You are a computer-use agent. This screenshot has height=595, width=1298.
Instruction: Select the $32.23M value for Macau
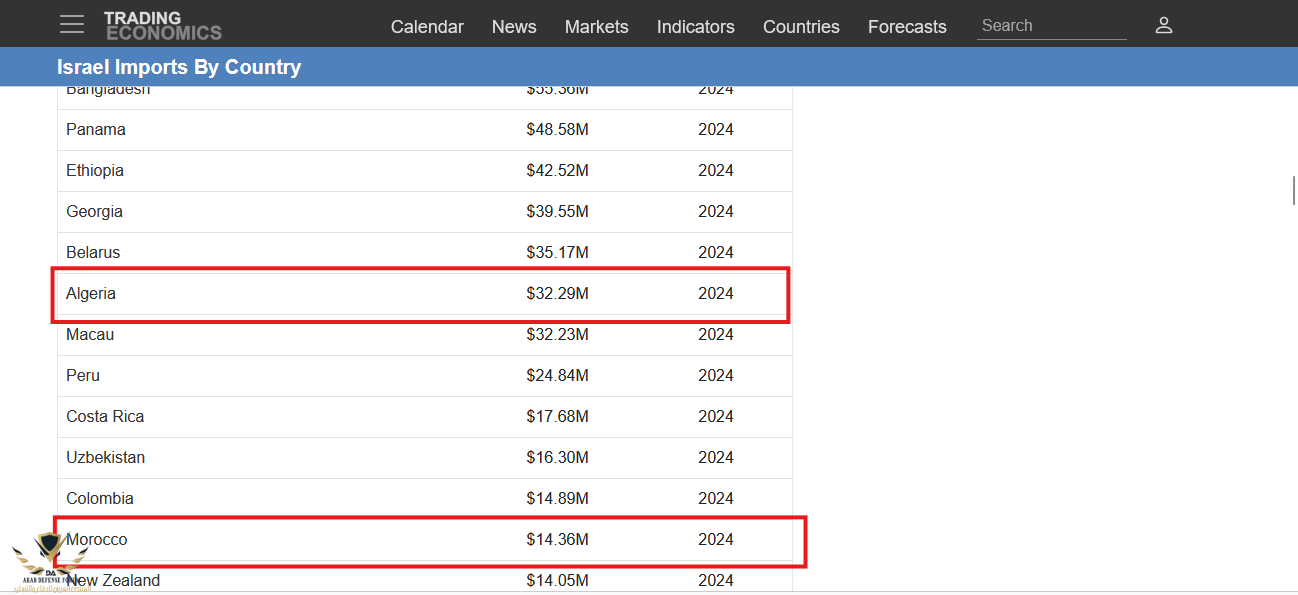point(558,335)
